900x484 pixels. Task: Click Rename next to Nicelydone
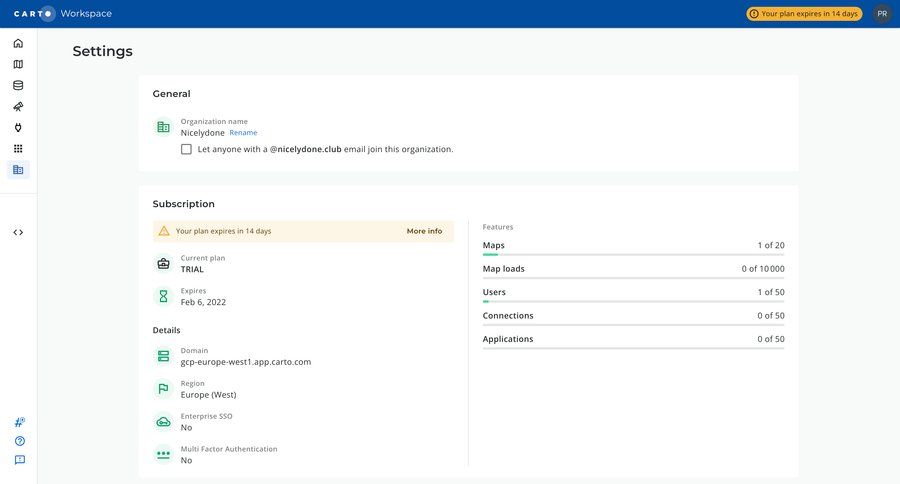point(243,133)
